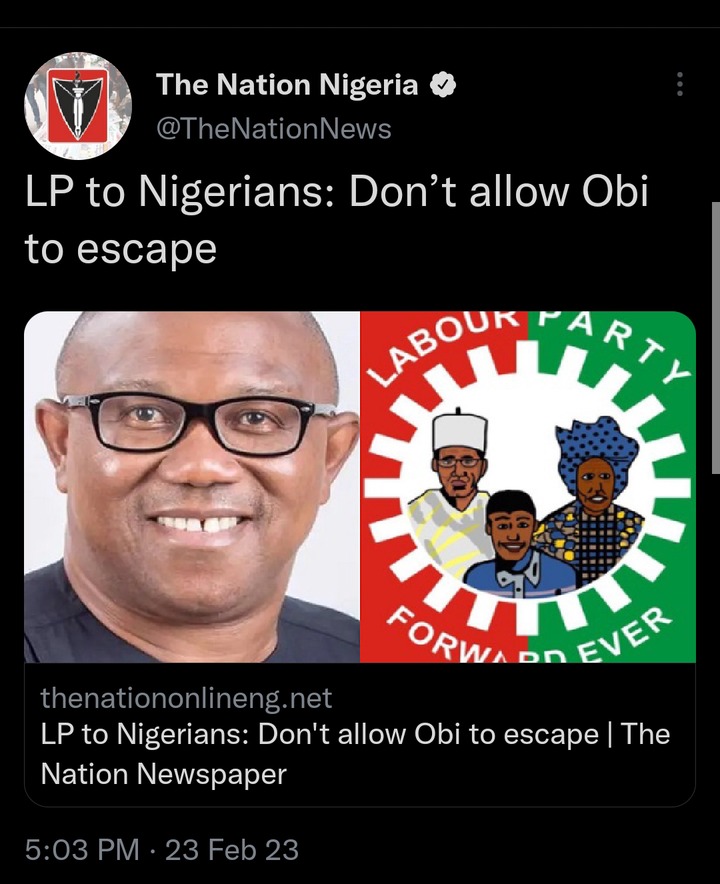
Task: Open The Nation Nigeria profile avatar
Action: (x=78, y=105)
